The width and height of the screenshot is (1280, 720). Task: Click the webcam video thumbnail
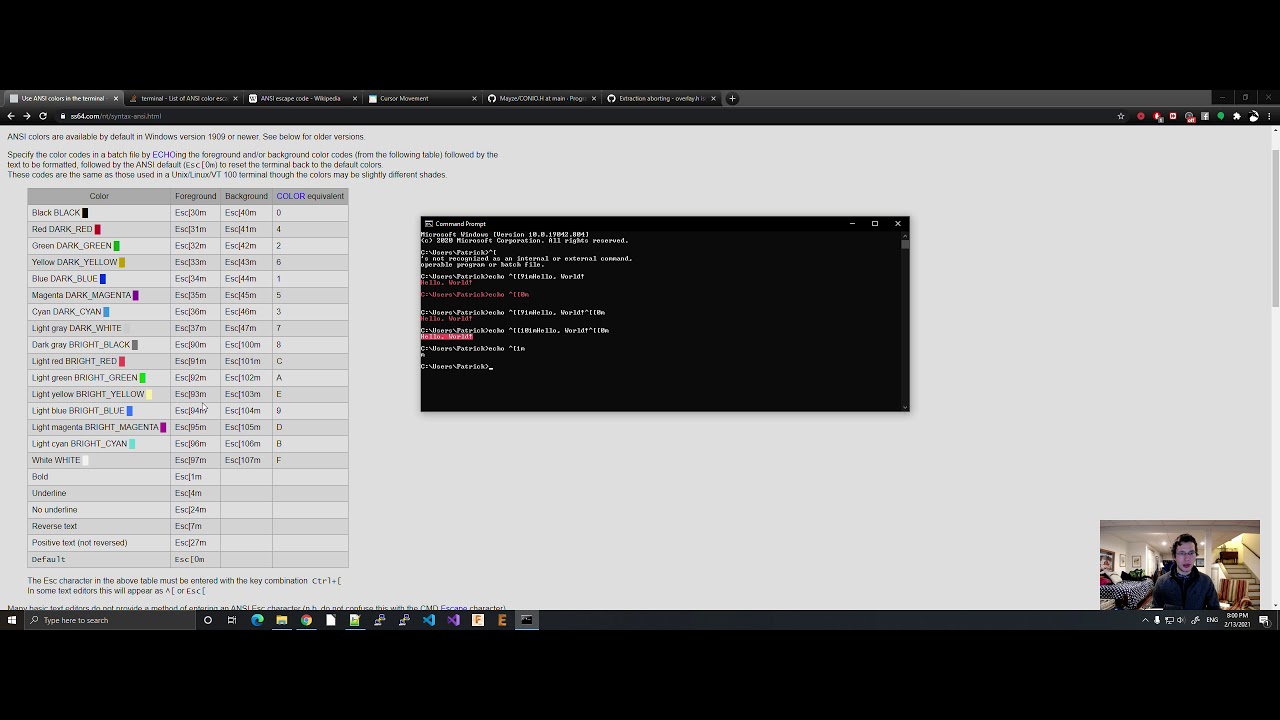pos(1180,565)
